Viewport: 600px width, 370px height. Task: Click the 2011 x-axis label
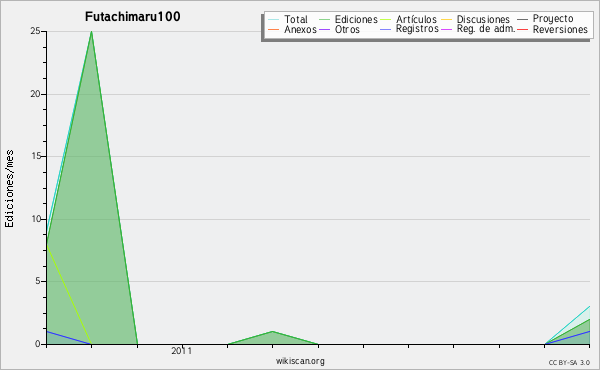pyautogui.click(x=181, y=351)
